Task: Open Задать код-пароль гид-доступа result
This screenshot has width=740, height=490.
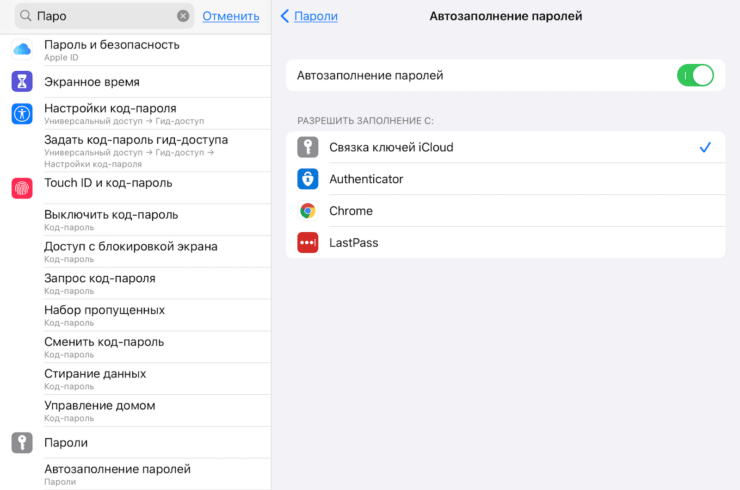Action: tap(135, 151)
